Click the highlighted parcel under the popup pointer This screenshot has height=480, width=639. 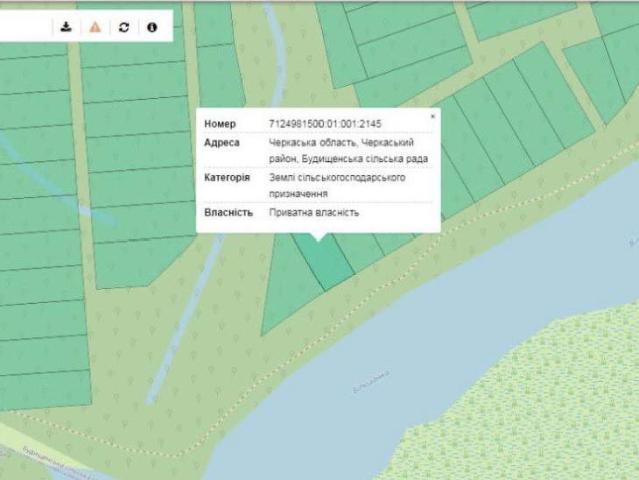click(327, 261)
